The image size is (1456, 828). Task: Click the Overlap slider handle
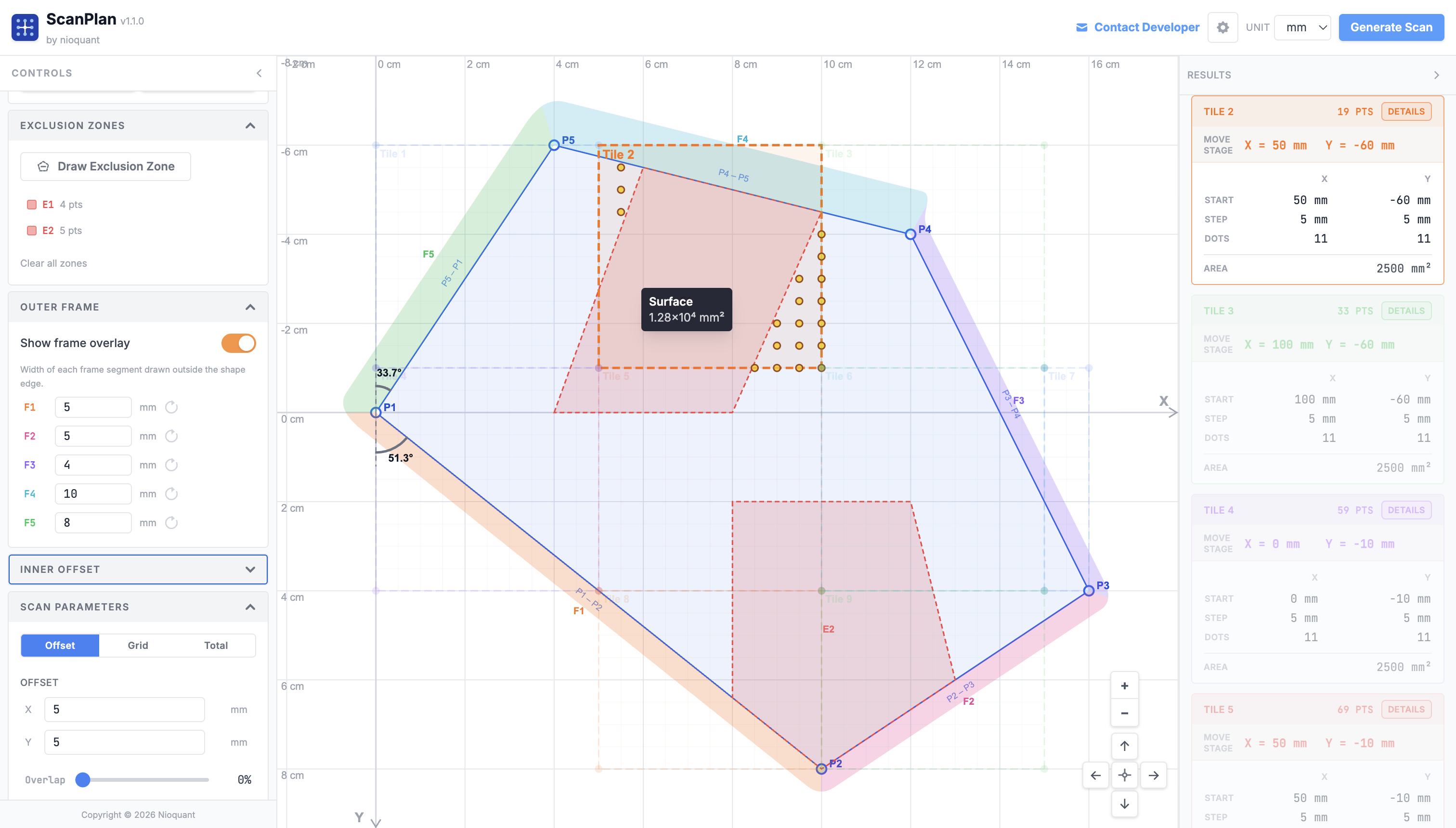coord(83,780)
